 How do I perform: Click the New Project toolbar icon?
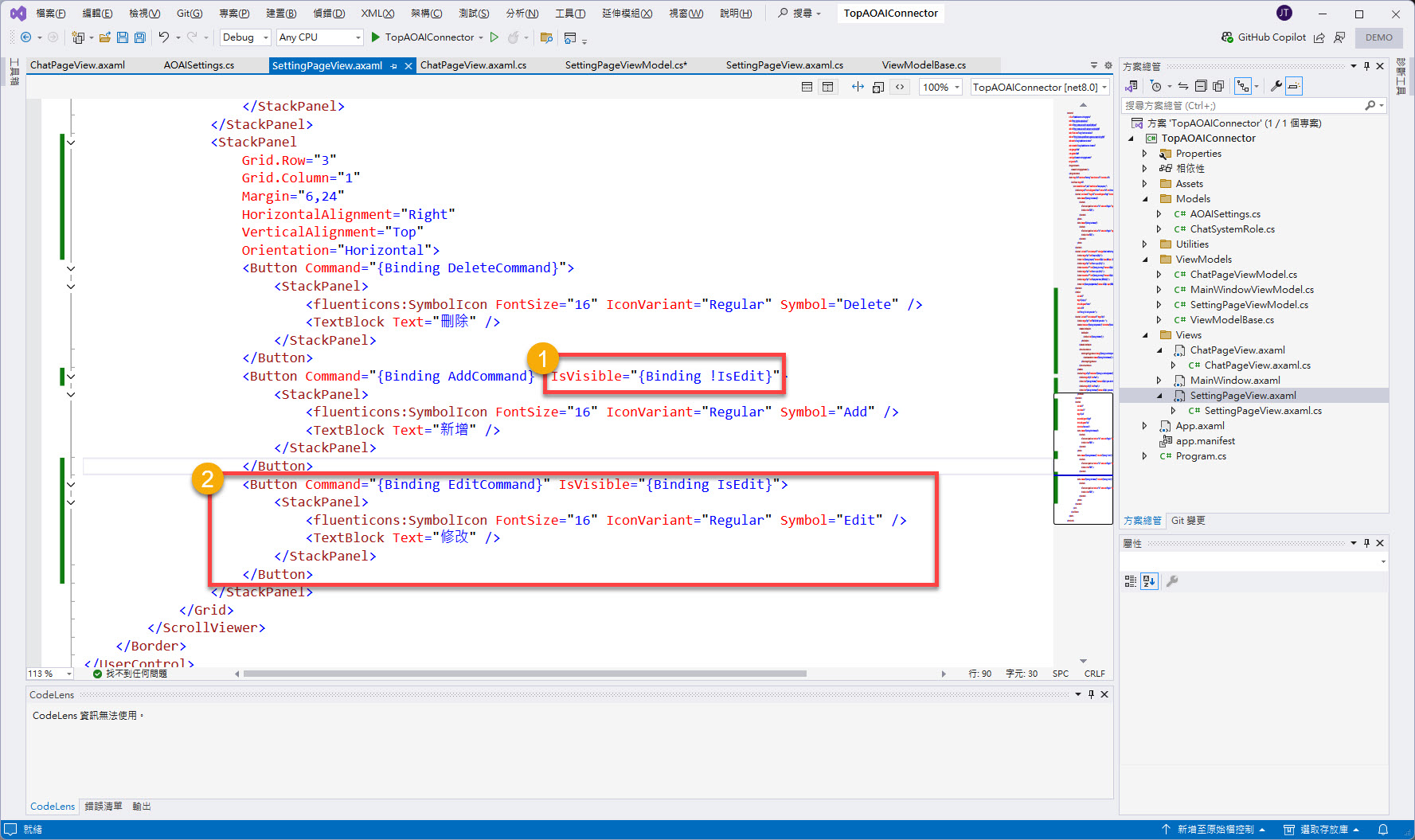tap(78, 37)
